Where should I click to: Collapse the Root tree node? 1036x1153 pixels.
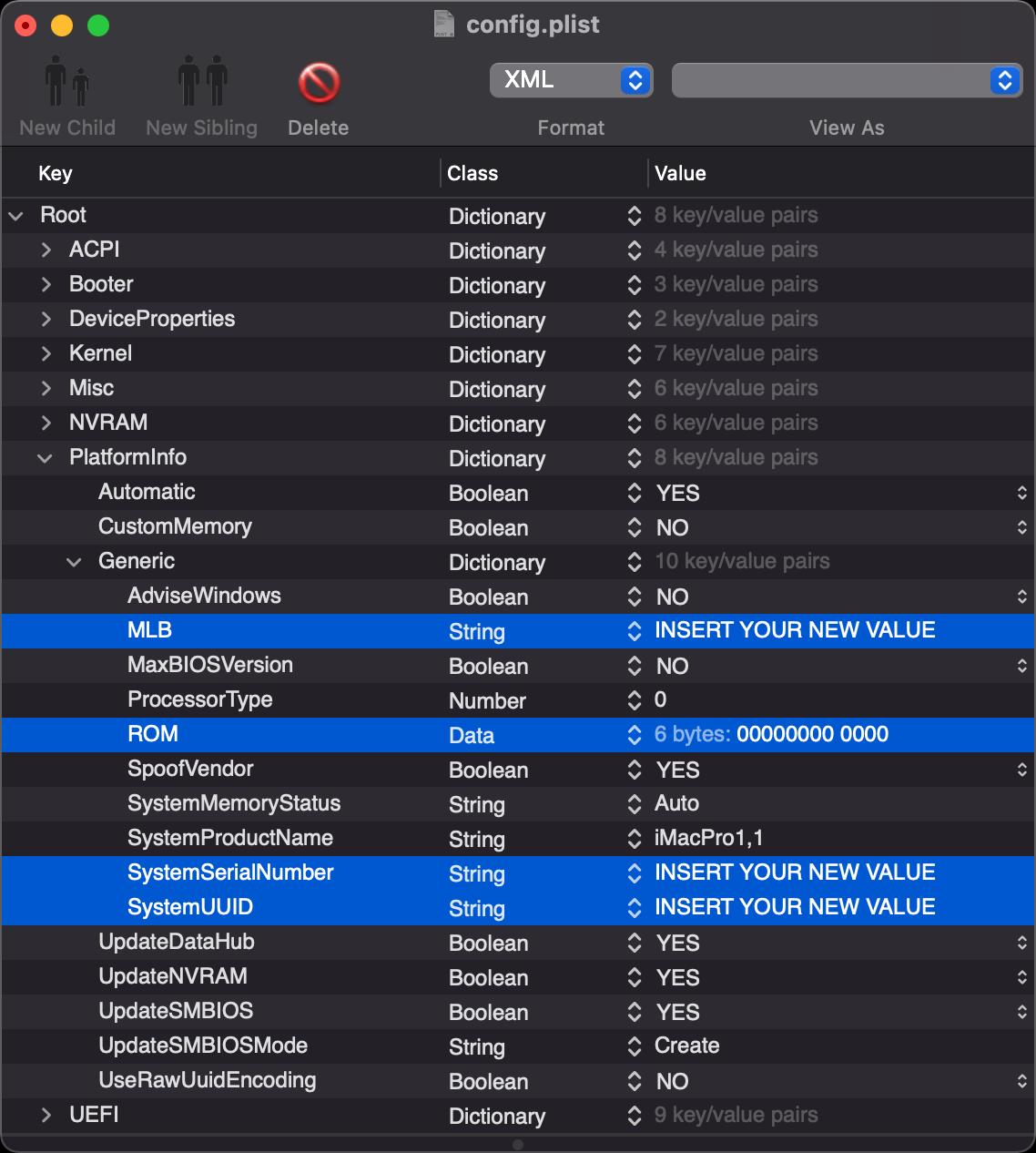(x=15, y=216)
